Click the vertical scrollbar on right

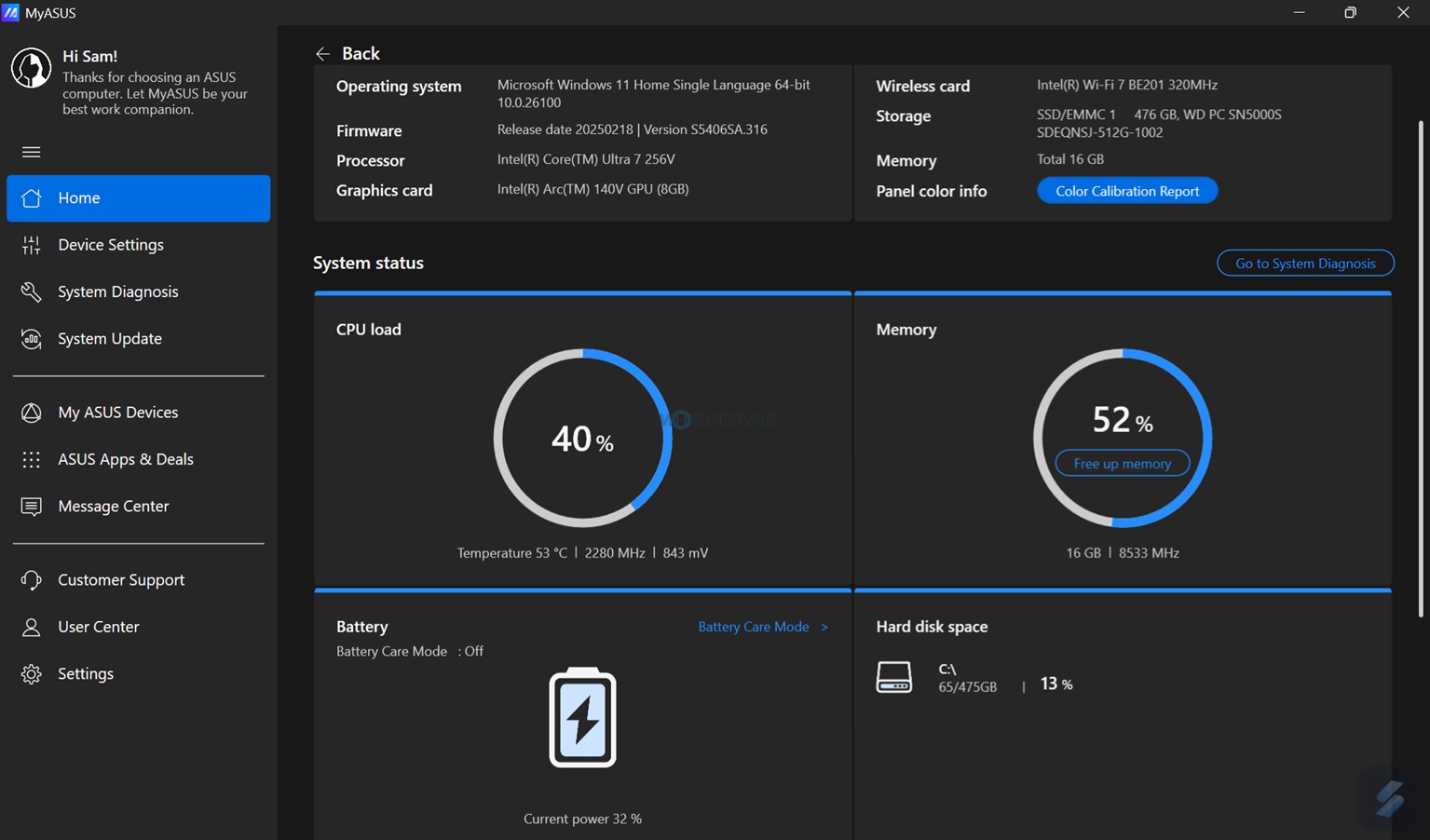(1421, 368)
